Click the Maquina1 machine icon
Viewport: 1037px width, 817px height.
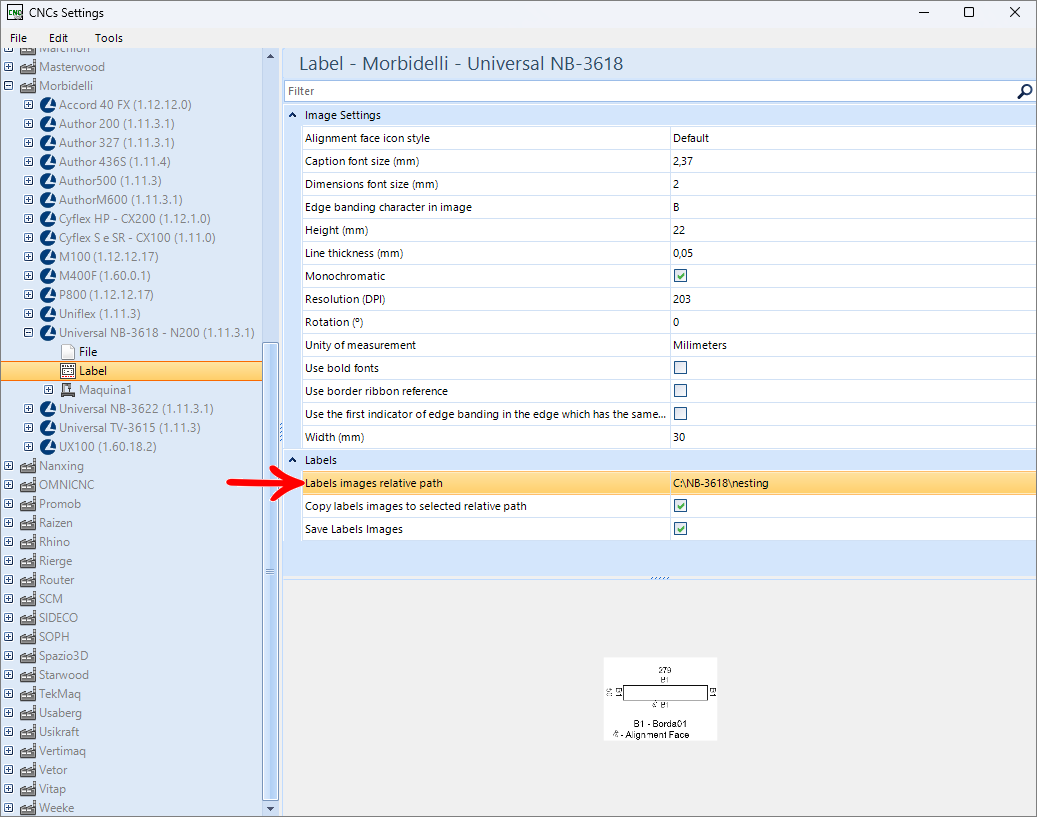click(67, 390)
